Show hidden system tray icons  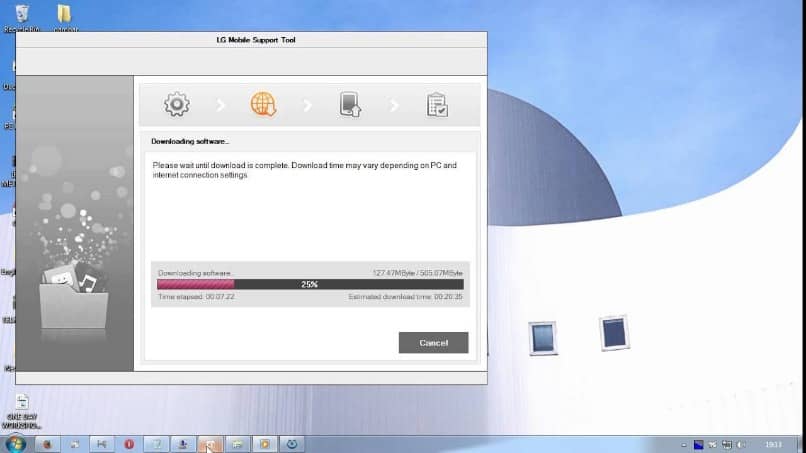pos(684,445)
